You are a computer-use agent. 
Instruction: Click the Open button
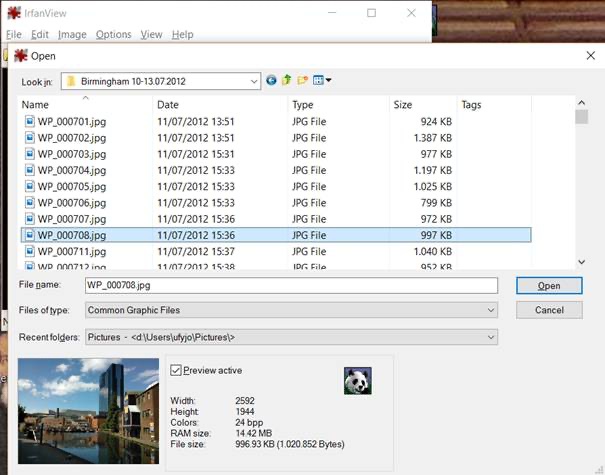tap(549, 286)
